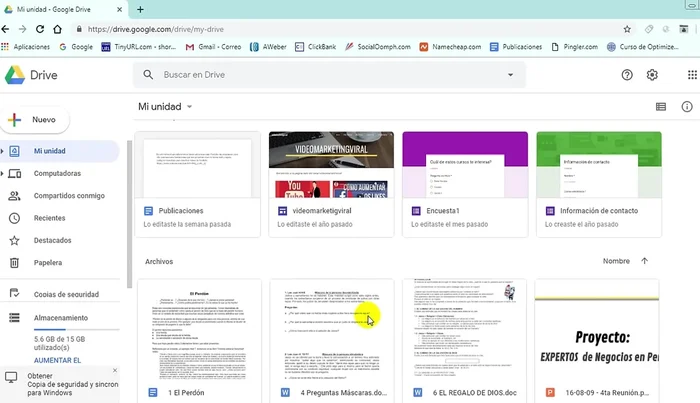Open the Gmail - Correo bookmark
The height and width of the screenshot is (403, 700).
tap(213, 47)
